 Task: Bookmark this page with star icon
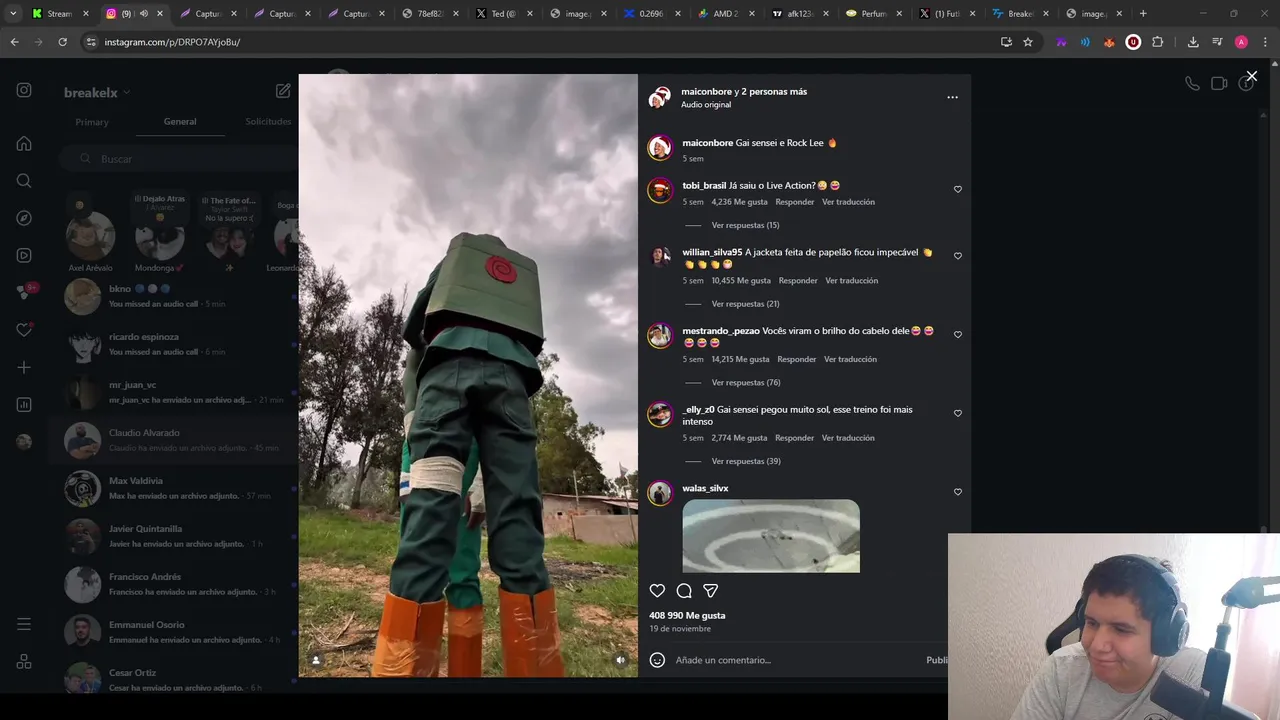[x=1027, y=42]
